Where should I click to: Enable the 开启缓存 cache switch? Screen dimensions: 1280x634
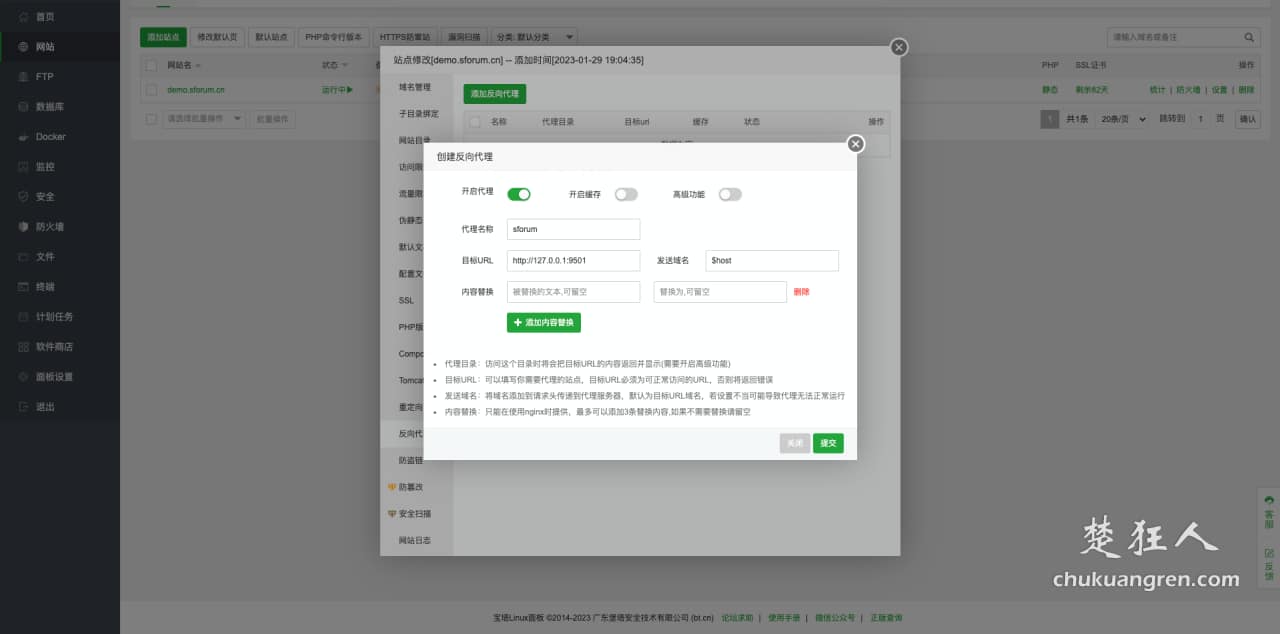coord(626,194)
